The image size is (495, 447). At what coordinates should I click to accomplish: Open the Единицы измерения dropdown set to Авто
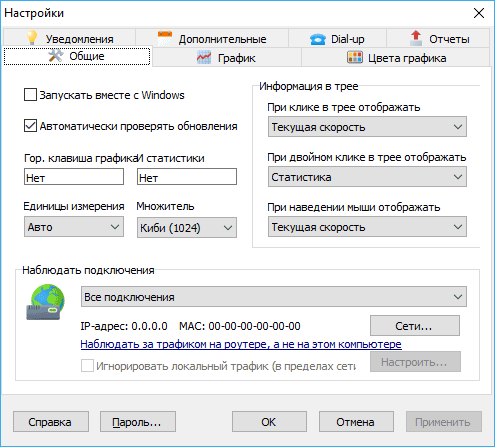(74, 227)
